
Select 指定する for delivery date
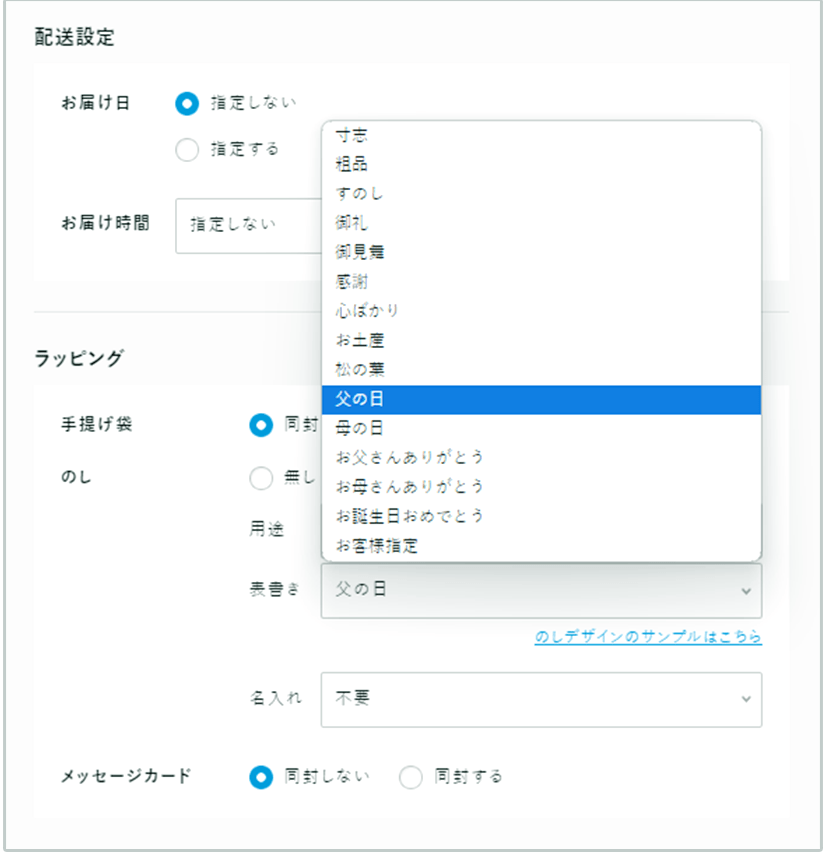click(186, 149)
